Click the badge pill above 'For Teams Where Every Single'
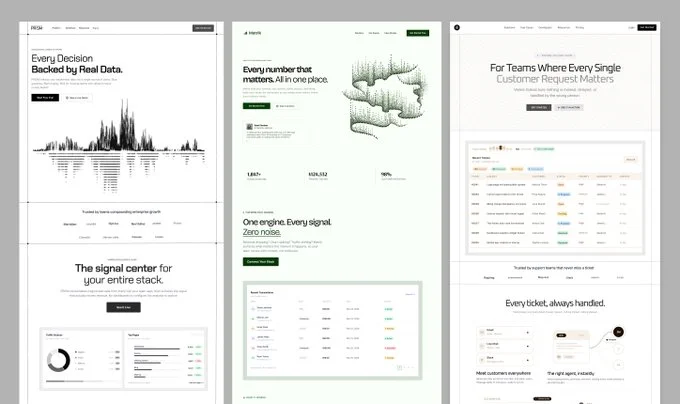The height and width of the screenshot is (404, 680). (x=555, y=55)
